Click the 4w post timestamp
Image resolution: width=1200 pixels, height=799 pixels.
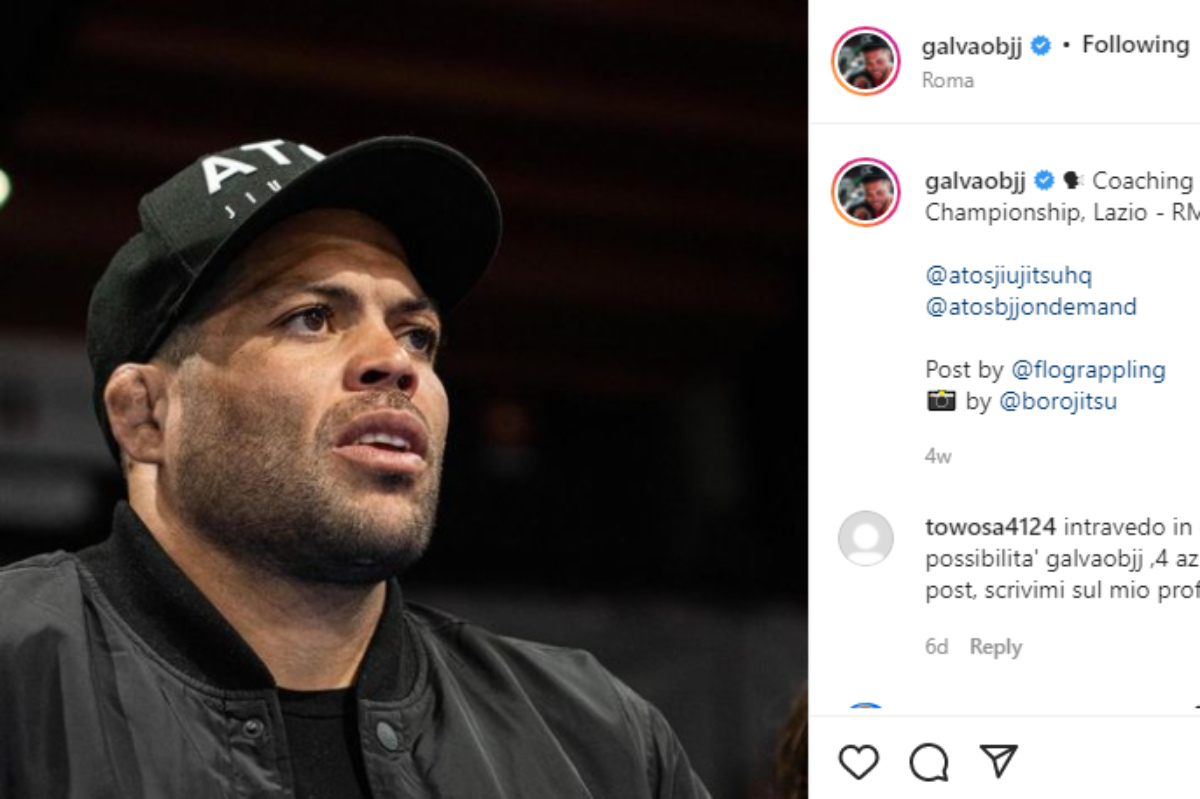coord(938,457)
